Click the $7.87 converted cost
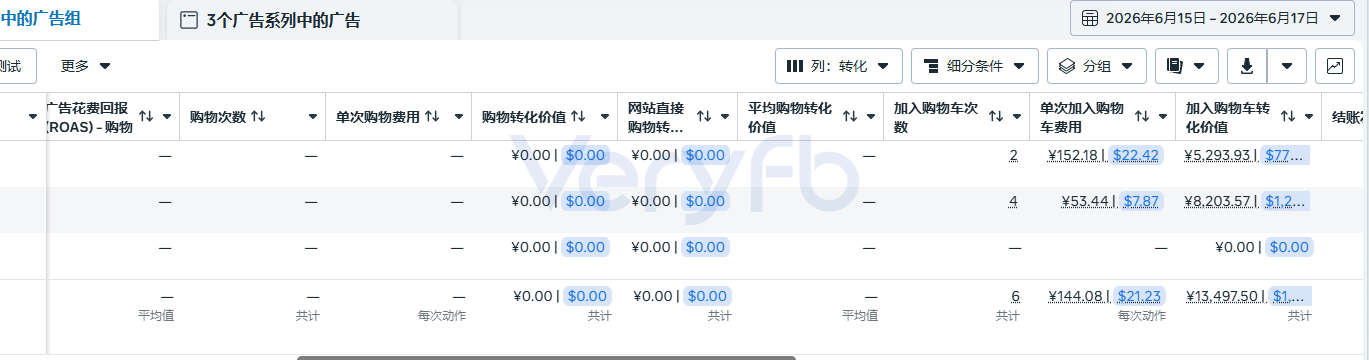 [x=1141, y=201]
